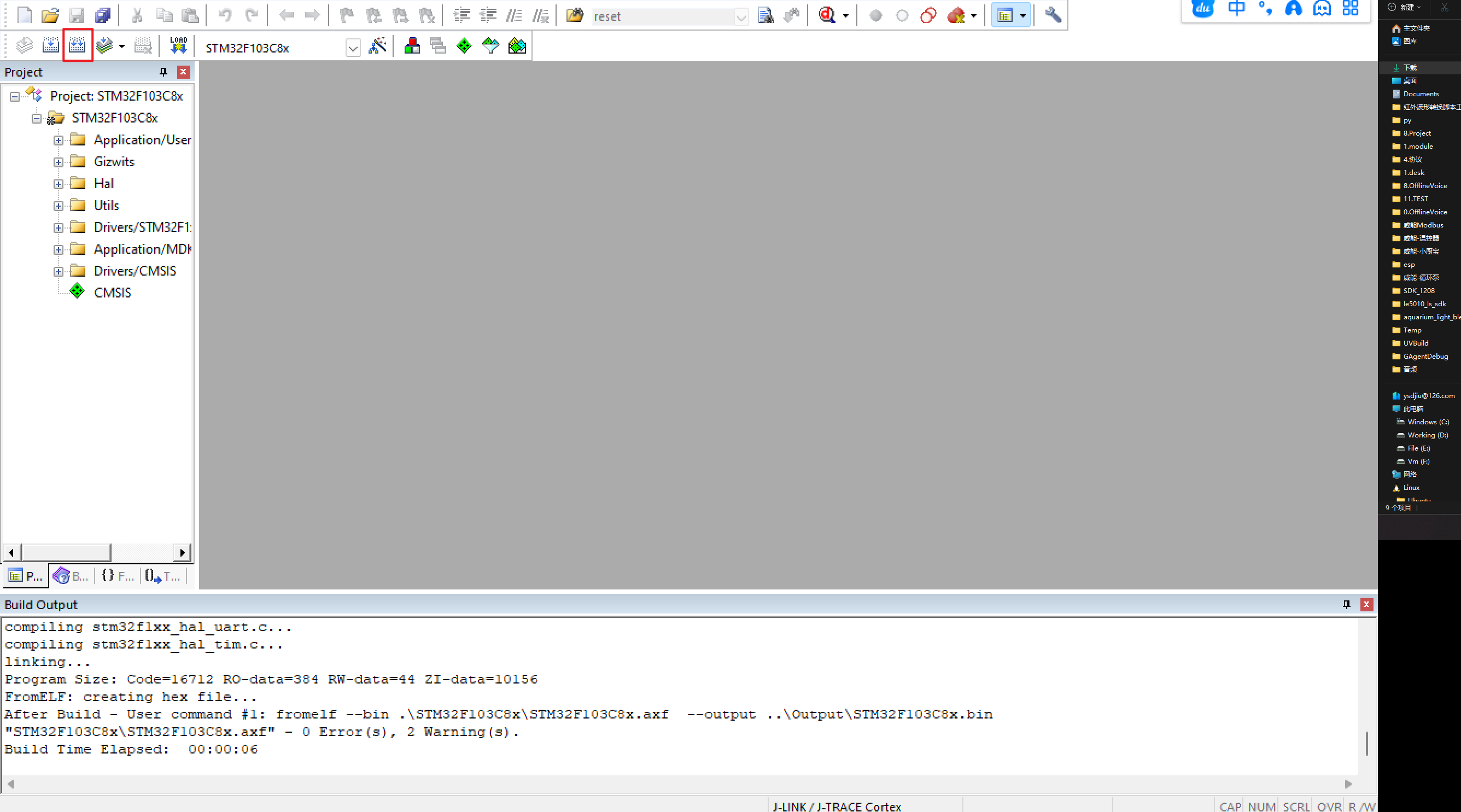Toggle the Insert/Remove Breakpoint red circle
The height and width of the screenshot is (812, 1461).
click(876, 15)
